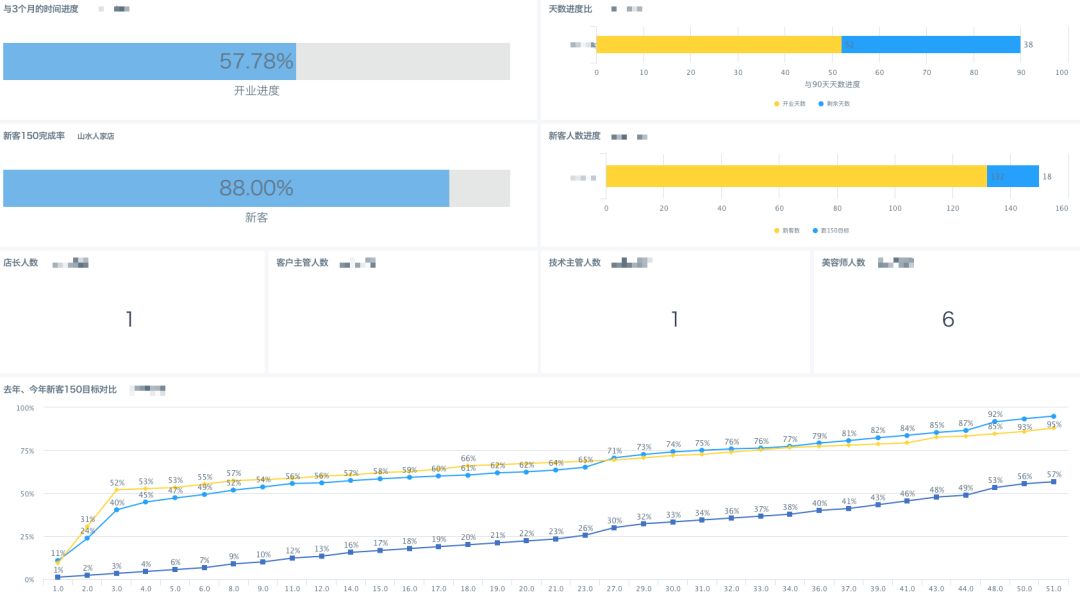Select the blue bar segment in 天数进度比
The height and width of the screenshot is (597, 1080).
tap(930, 44)
